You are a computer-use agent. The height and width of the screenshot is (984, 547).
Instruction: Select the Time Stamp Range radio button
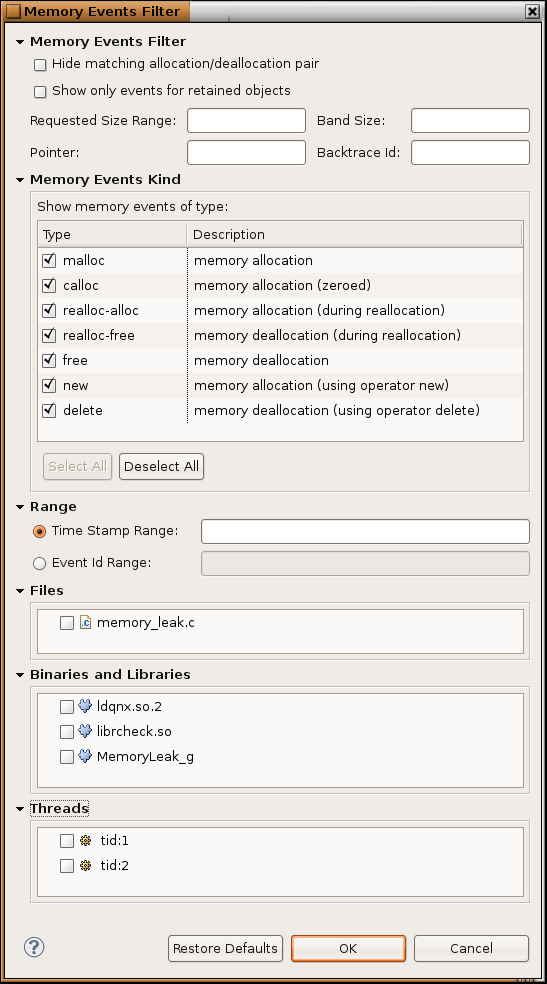(x=40, y=532)
